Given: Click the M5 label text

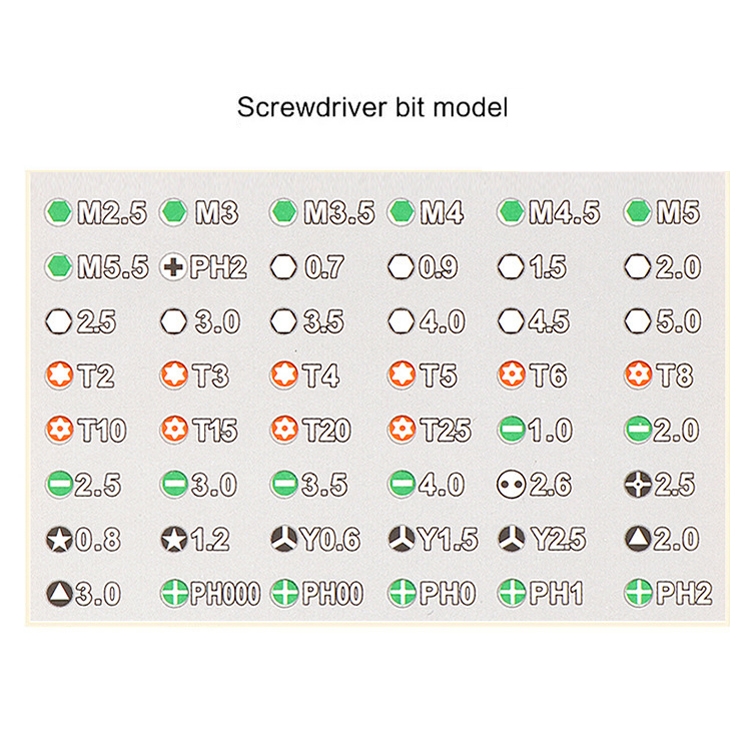Looking at the screenshot, I should (x=682, y=213).
